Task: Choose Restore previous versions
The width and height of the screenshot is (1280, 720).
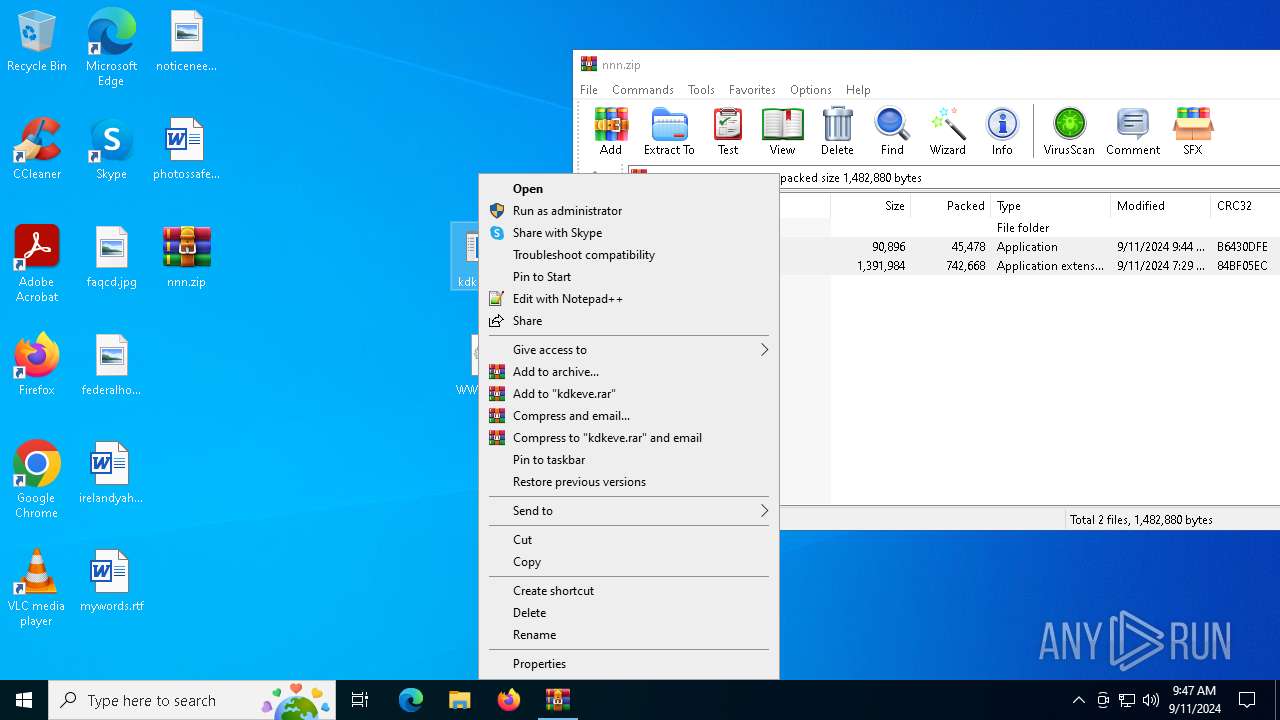Action: [629, 482]
